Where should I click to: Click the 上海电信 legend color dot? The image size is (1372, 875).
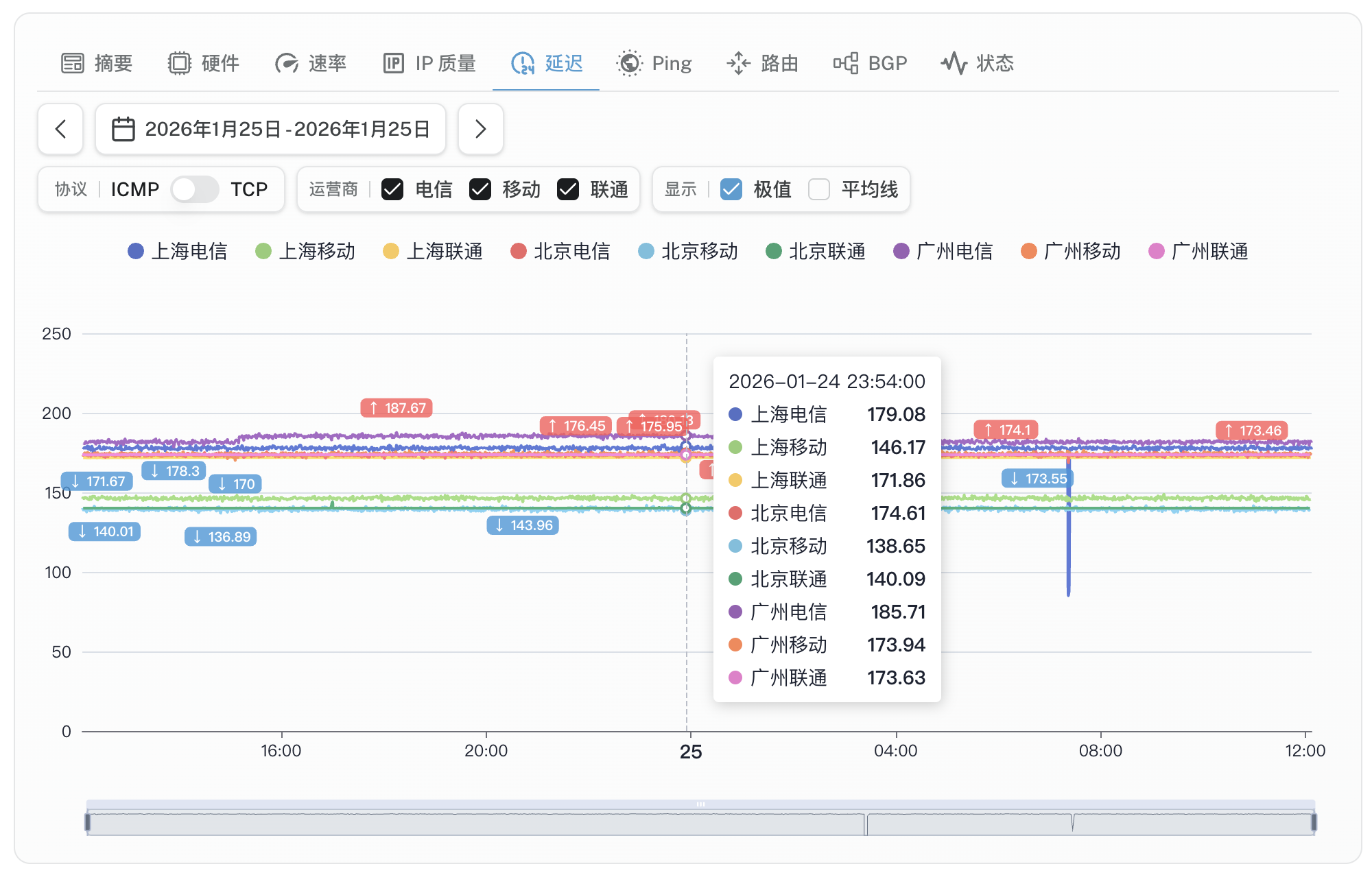click(136, 251)
